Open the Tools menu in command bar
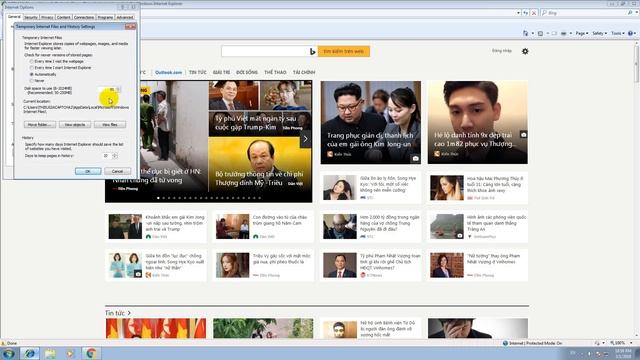The image size is (640, 360). click(x=618, y=33)
